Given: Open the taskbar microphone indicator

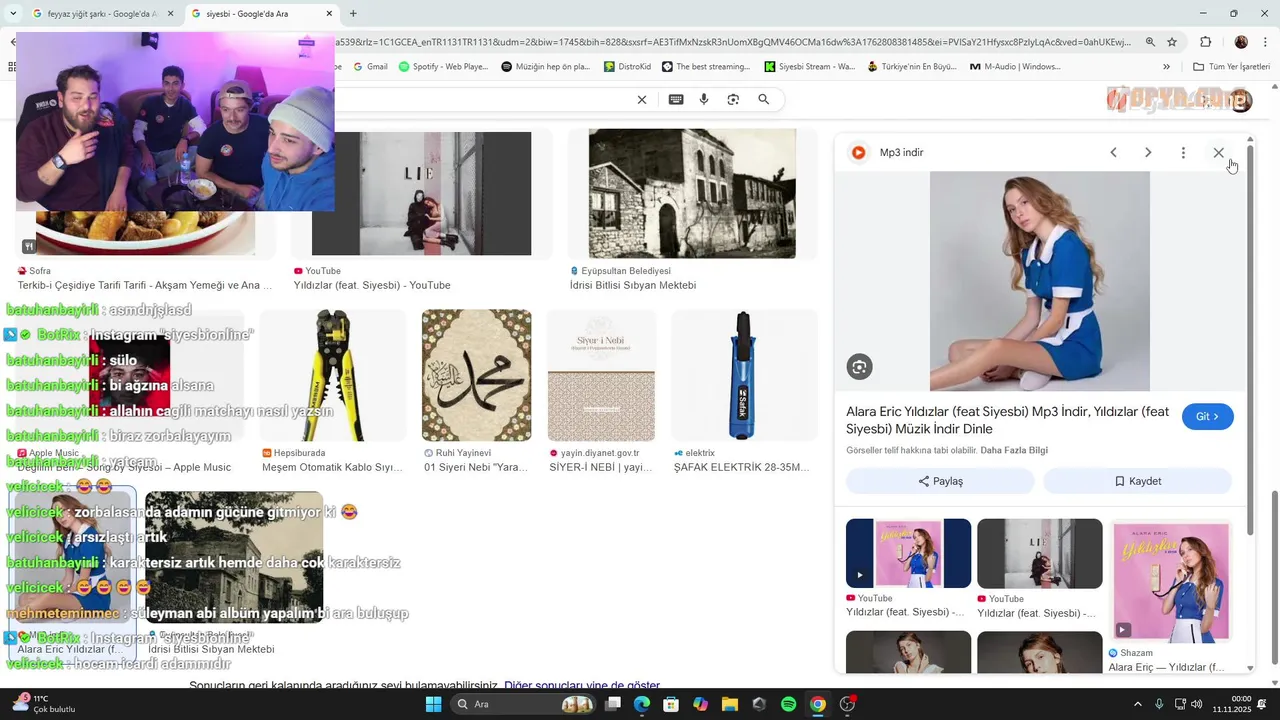Looking at the screenshot, I should pyautogui.click(x=1159, y=704).
